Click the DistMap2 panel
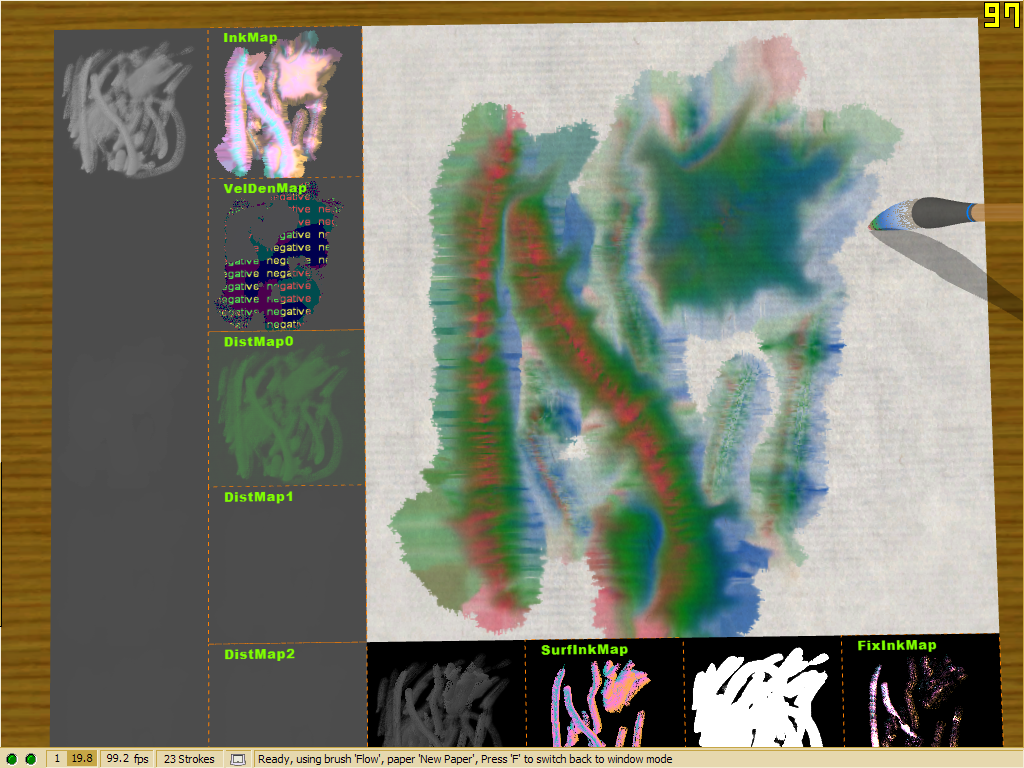1024x768 pixels. tap(284, 699)
